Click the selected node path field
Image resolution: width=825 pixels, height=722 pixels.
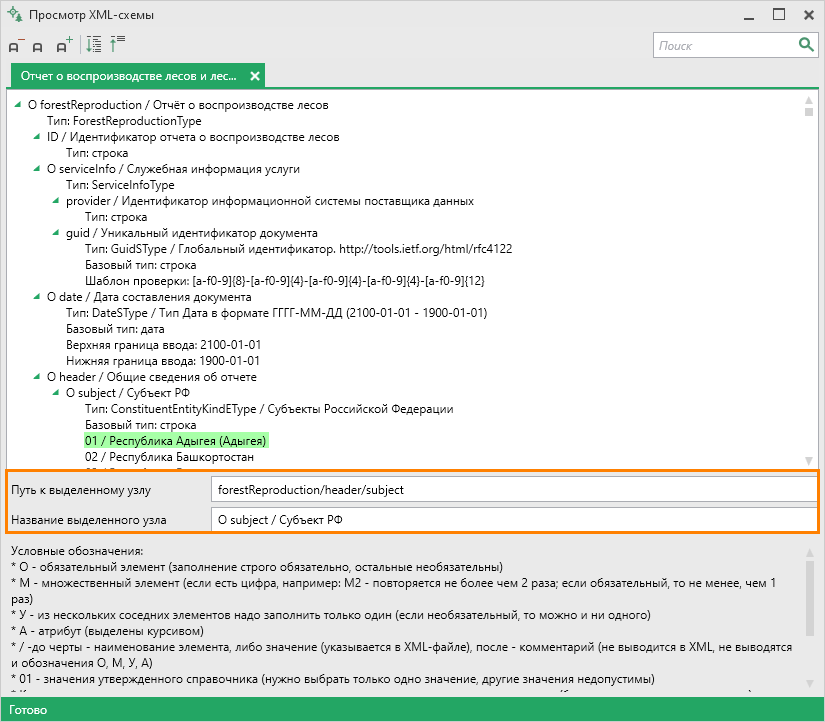click(515, 490)
